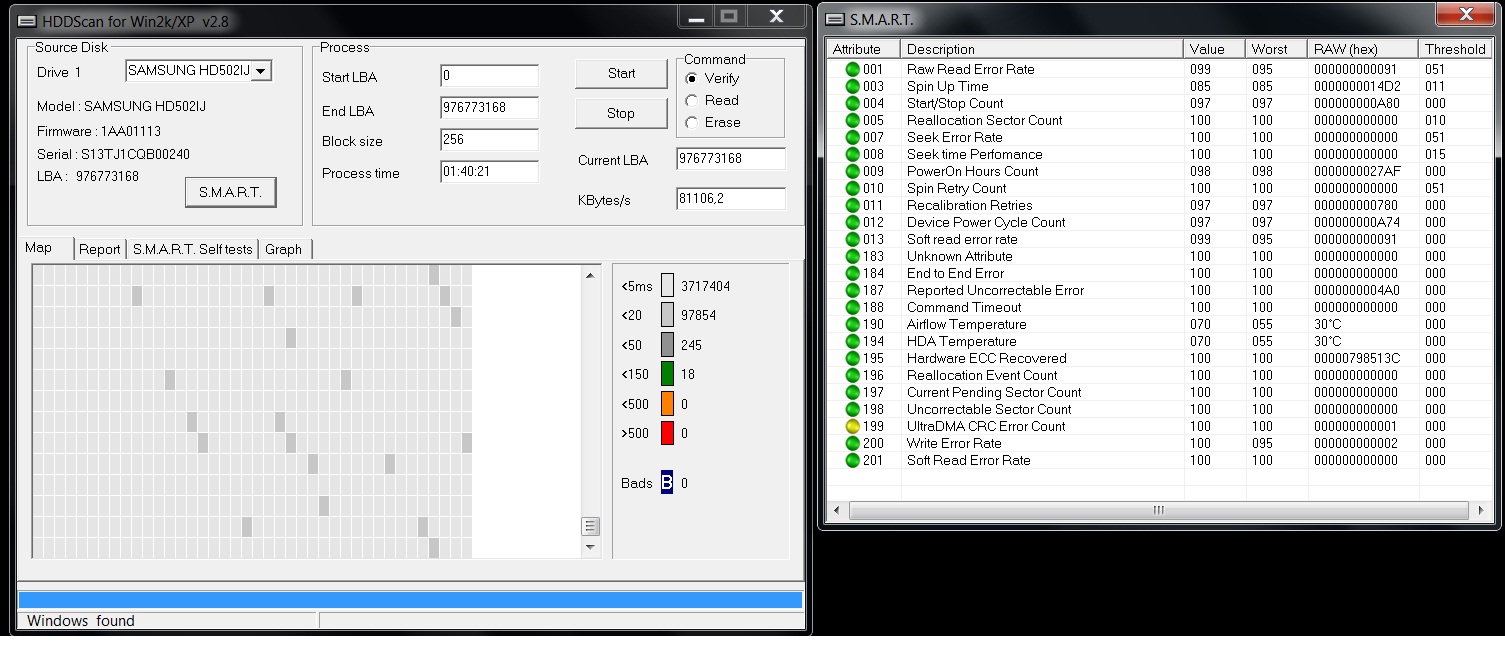This screenshot has height=648, width=1505.
Task: Select the Erase command option
Action: (691, 122)
